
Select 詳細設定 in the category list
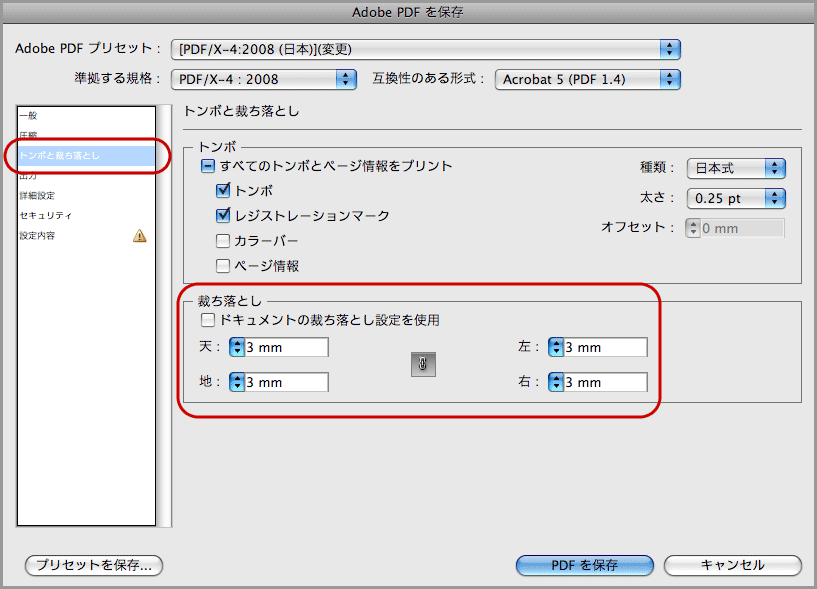pos(86,195)
